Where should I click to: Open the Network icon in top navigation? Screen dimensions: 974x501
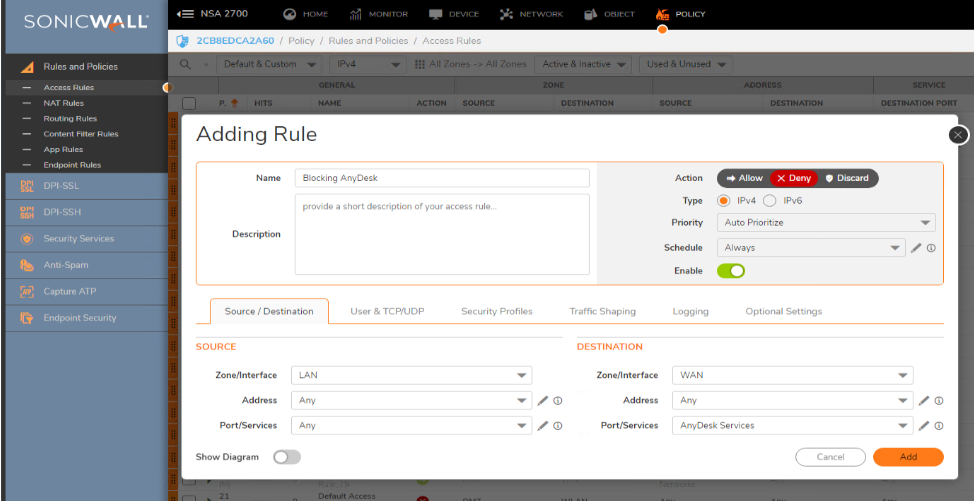click(506, 14)
